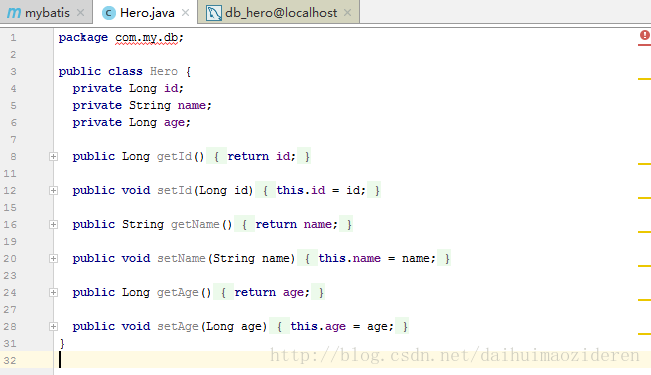This screenshot has height=375, width=651.
Task: Click the getName method name
Action: [195, 225]
